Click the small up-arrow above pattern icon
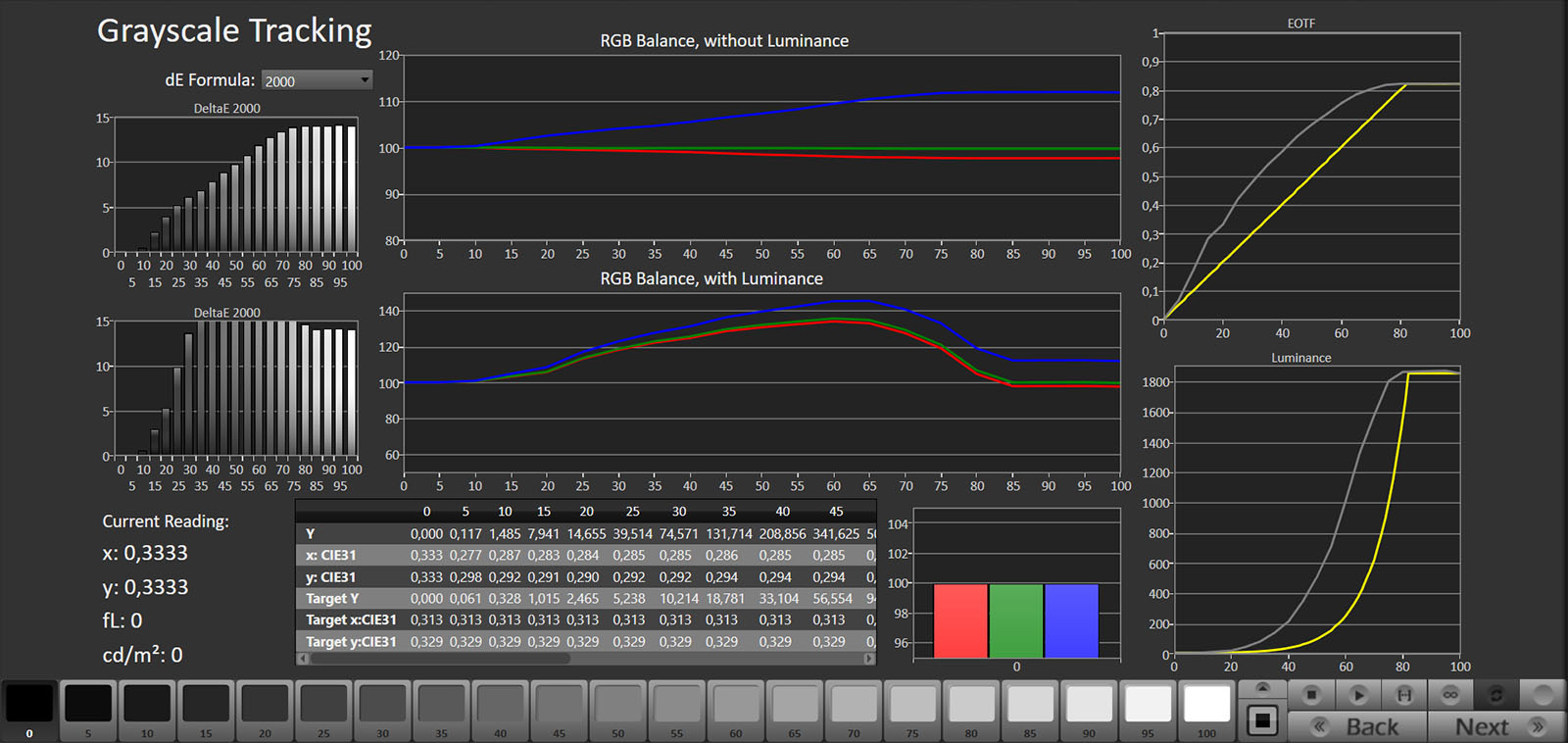 pyautogui.click(x=1262, y=688)
